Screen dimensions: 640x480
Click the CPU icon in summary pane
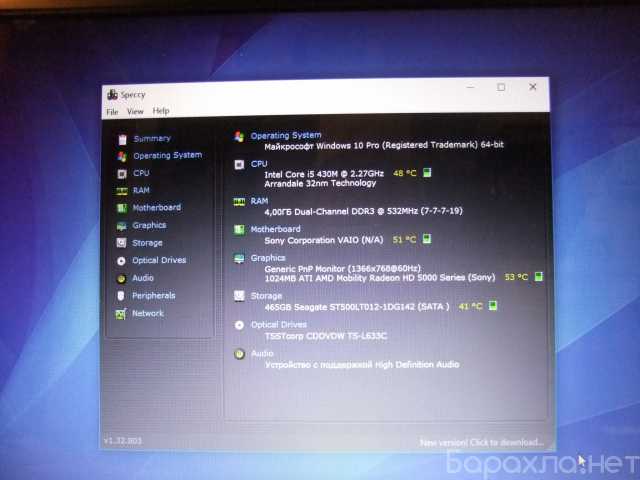point(239,164)
